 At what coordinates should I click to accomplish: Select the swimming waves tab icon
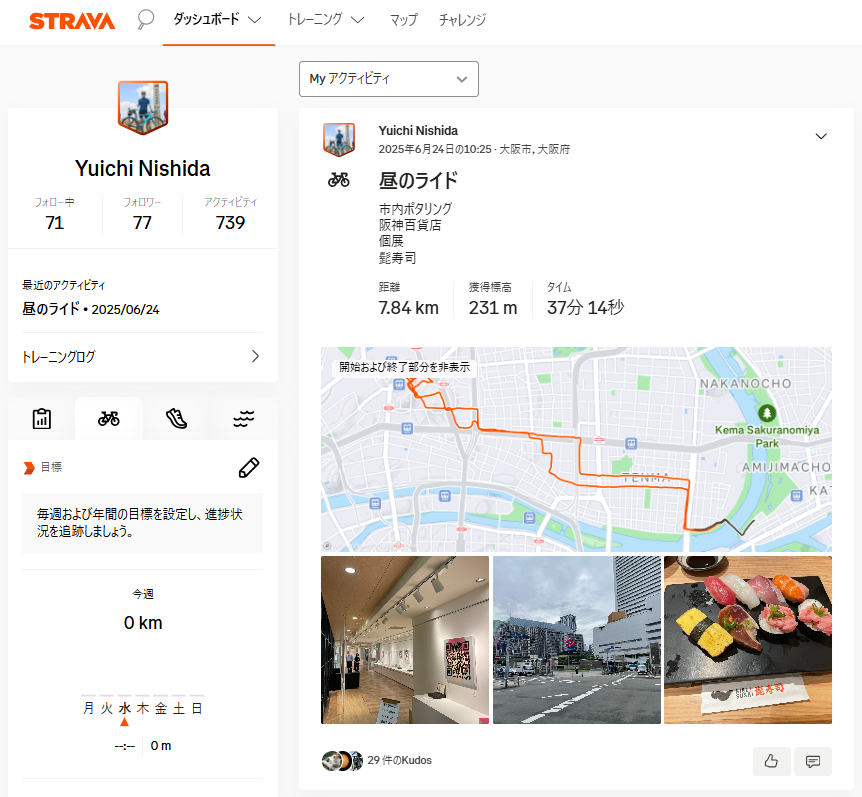pyautogui.click(x=243, y=418)
